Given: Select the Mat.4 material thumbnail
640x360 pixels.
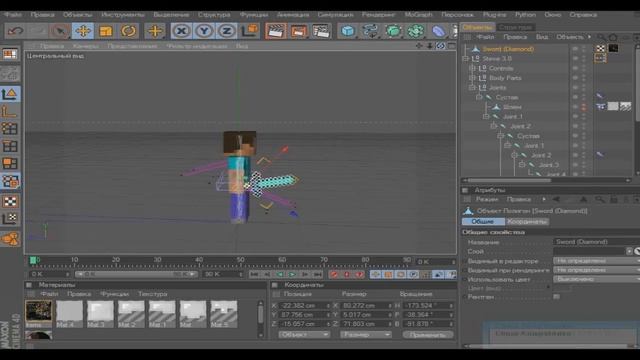Looking at the screenshot, I should pos(69,314).
